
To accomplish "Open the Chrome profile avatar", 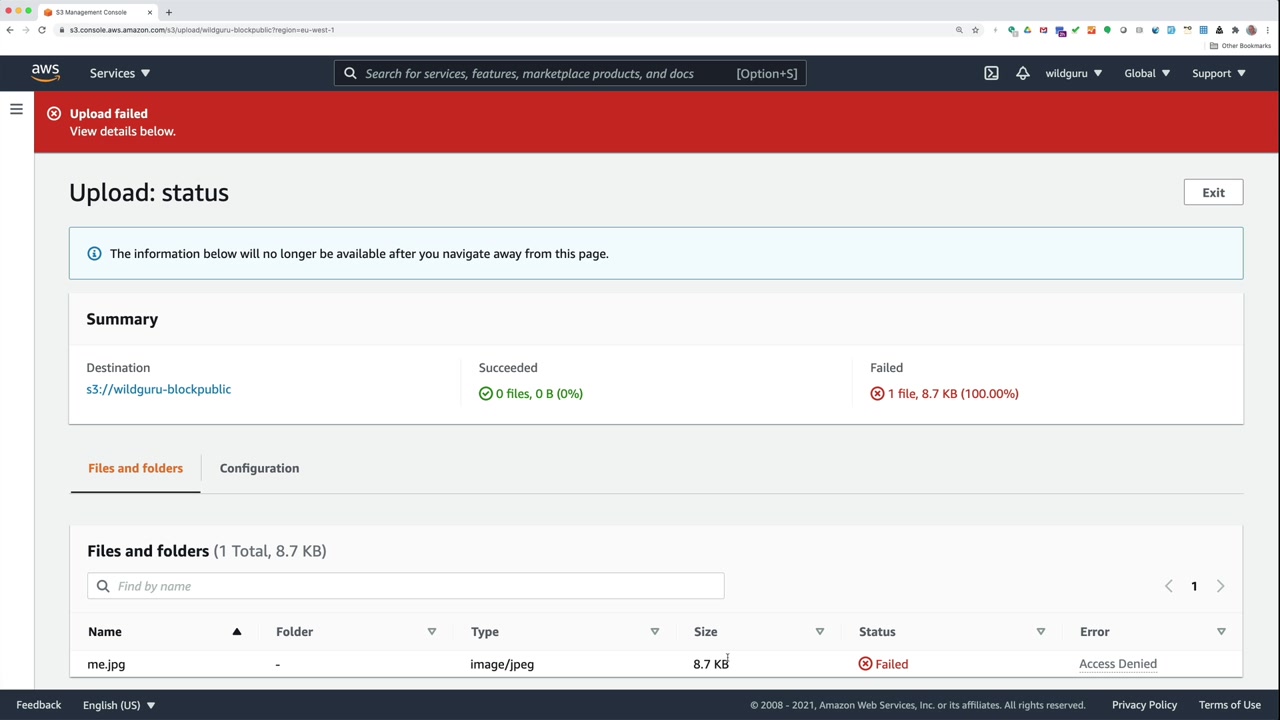I will coord(1251,30).
